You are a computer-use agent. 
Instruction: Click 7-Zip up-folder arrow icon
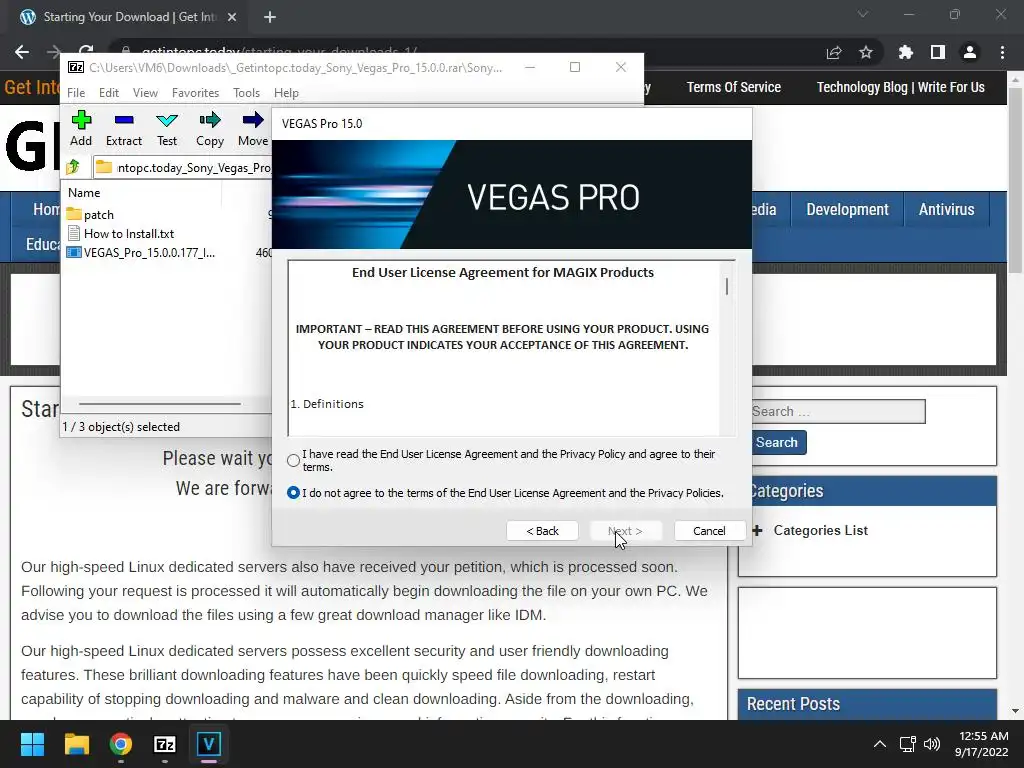(73, 167)
